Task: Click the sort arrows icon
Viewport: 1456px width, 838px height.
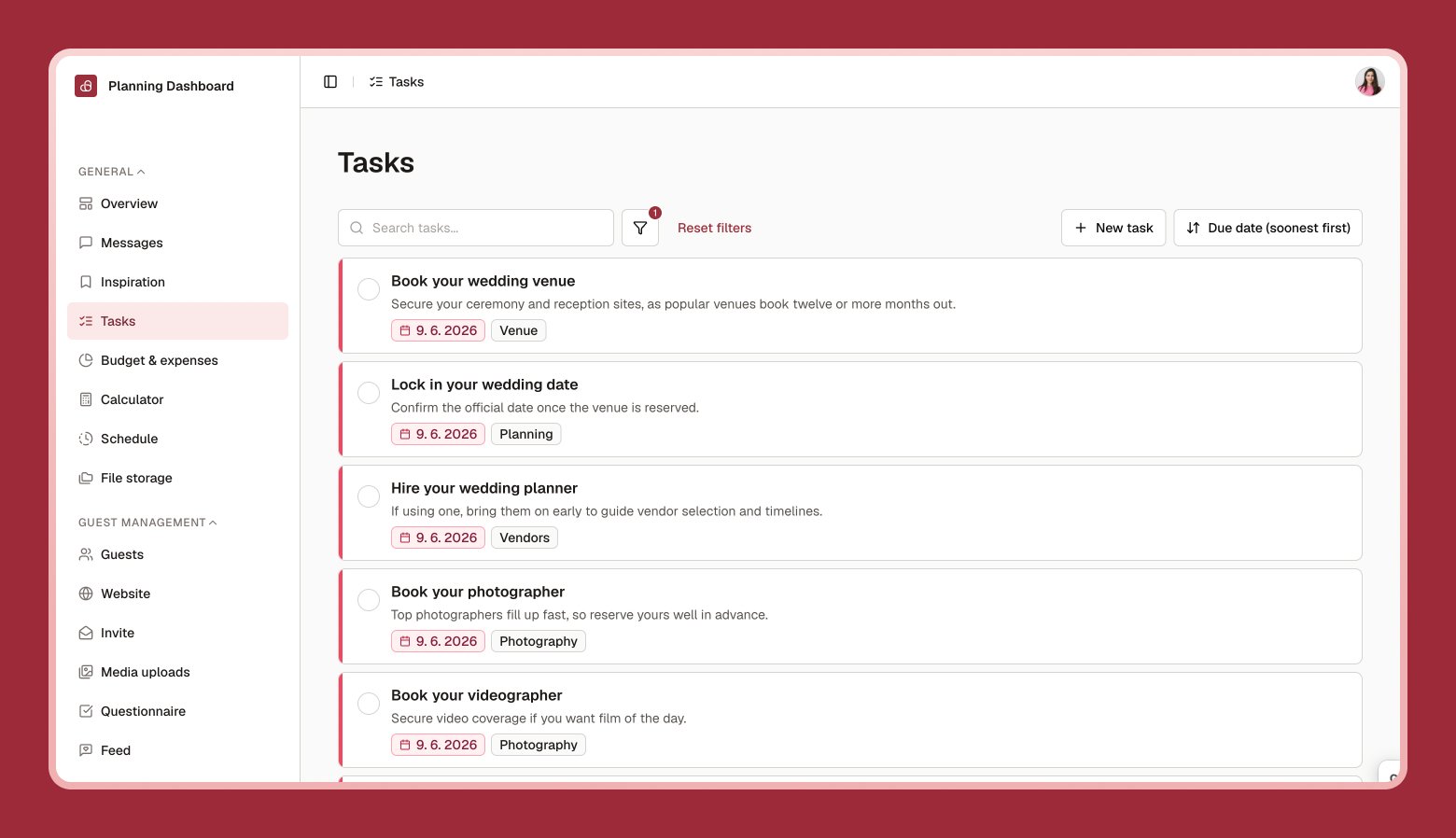Action: (1193, 228)
